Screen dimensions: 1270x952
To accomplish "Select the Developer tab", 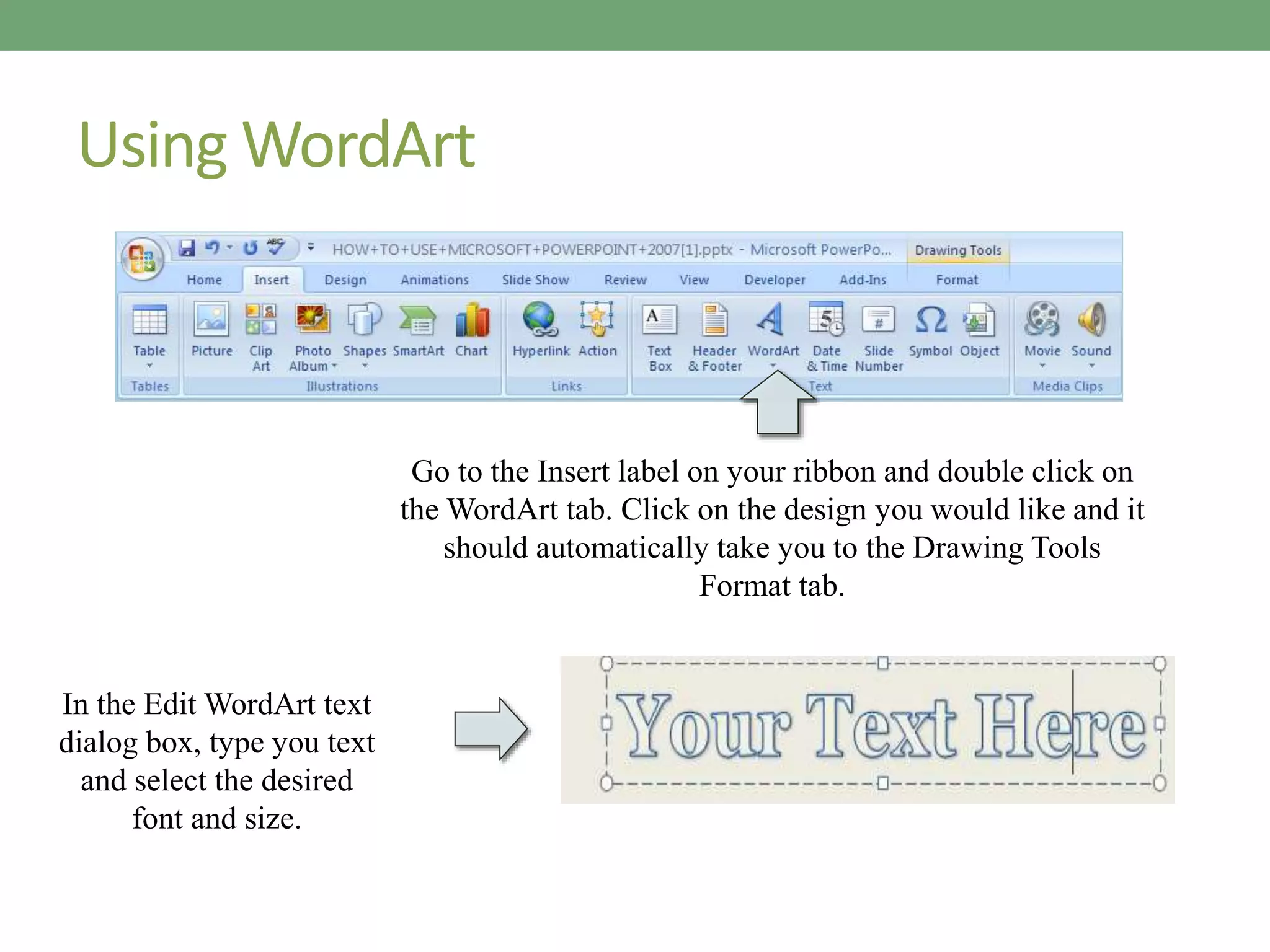I will click(x=775, y=280).
